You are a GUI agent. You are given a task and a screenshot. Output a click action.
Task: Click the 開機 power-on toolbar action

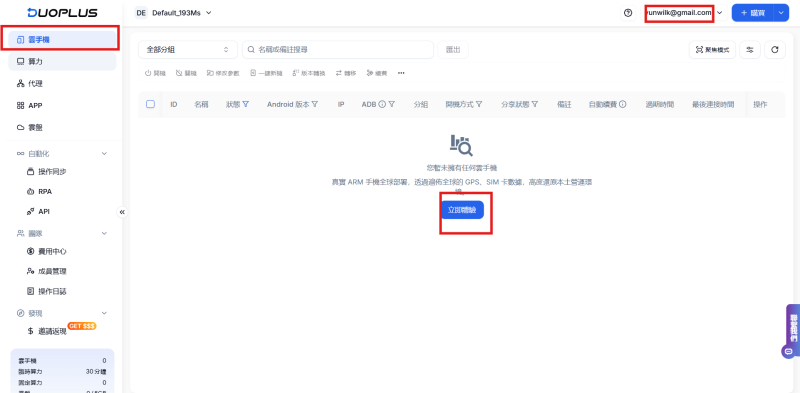coord(156,73)
